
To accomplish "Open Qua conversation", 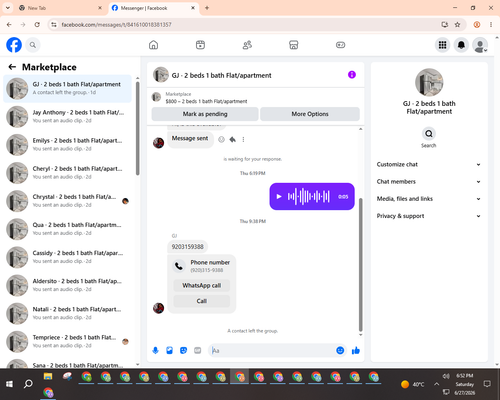I will tap(68, 229).
